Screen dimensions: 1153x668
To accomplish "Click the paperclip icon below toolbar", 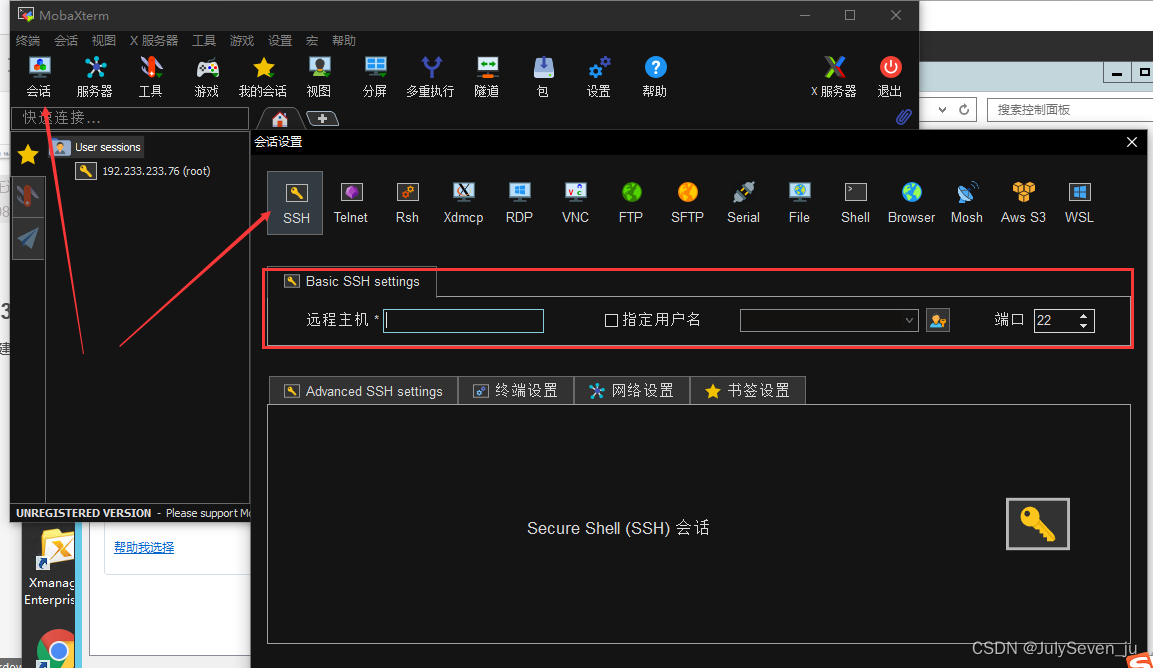I will [x=904, y=117].
